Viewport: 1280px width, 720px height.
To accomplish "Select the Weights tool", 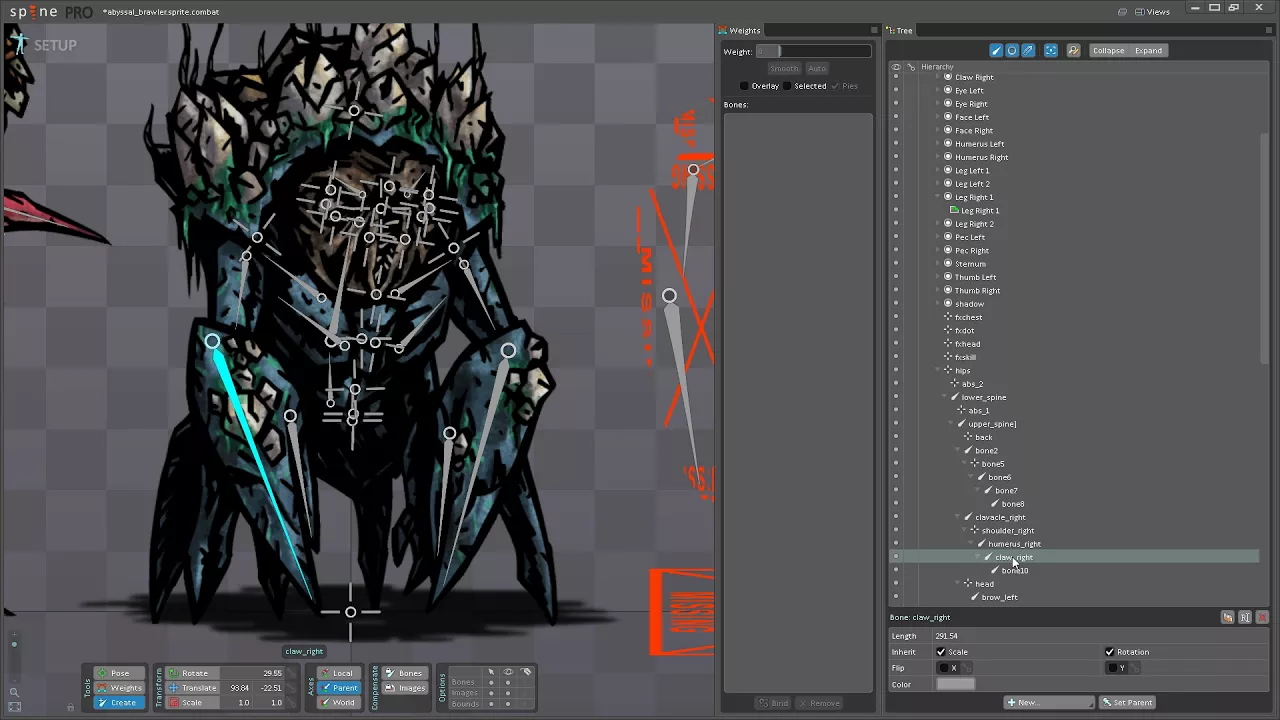I will [119, 688].
